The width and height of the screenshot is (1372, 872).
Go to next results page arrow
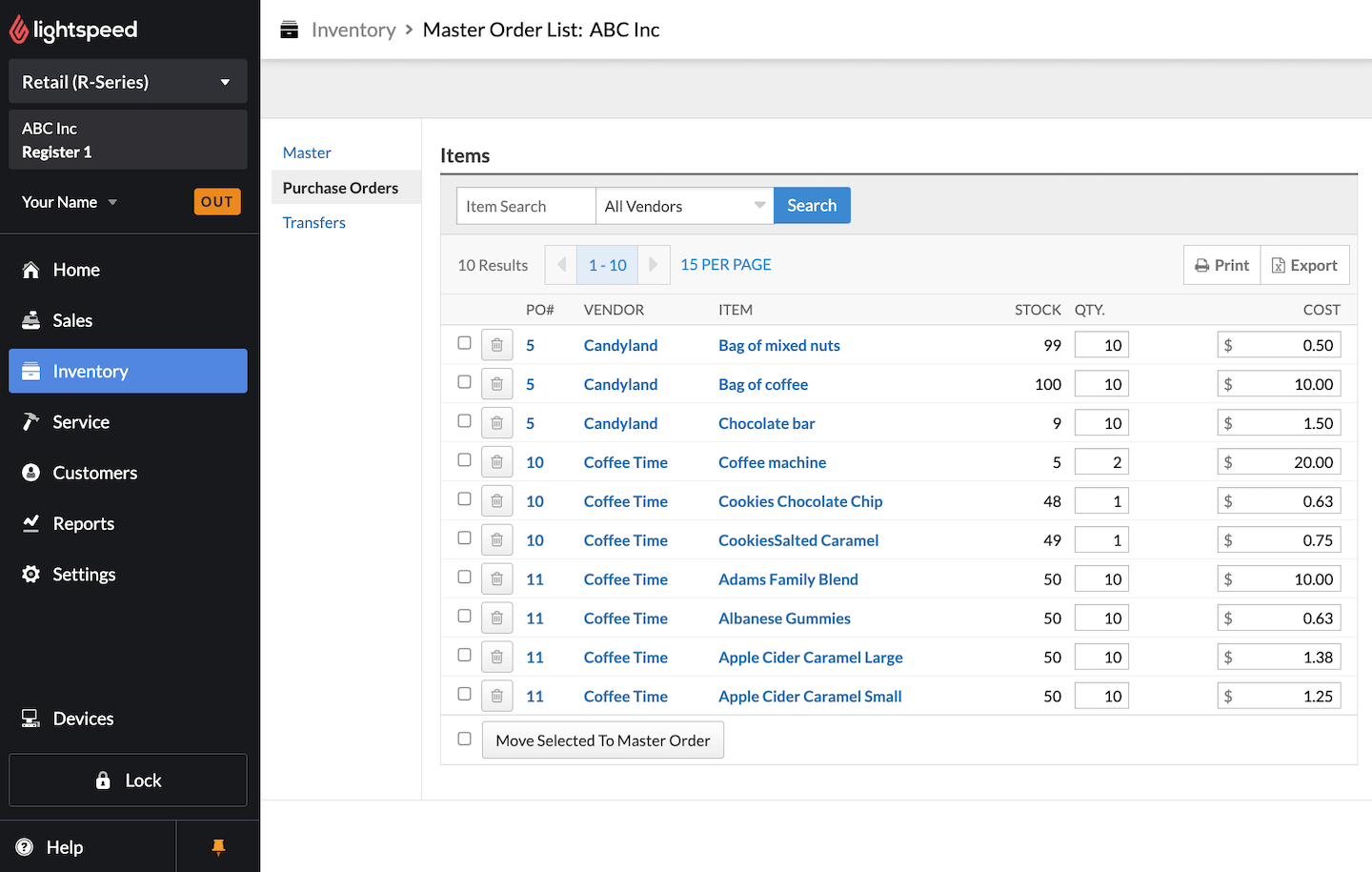click(653, 265)
